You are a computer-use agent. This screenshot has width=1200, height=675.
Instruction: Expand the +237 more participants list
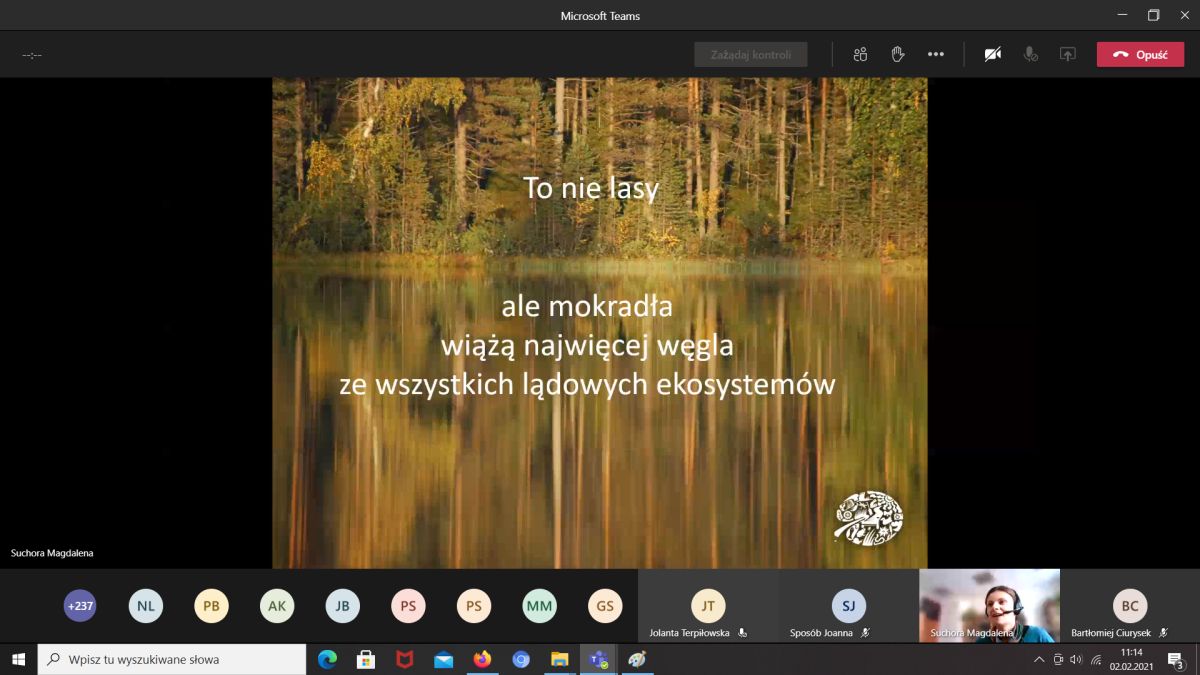[80, 606]
